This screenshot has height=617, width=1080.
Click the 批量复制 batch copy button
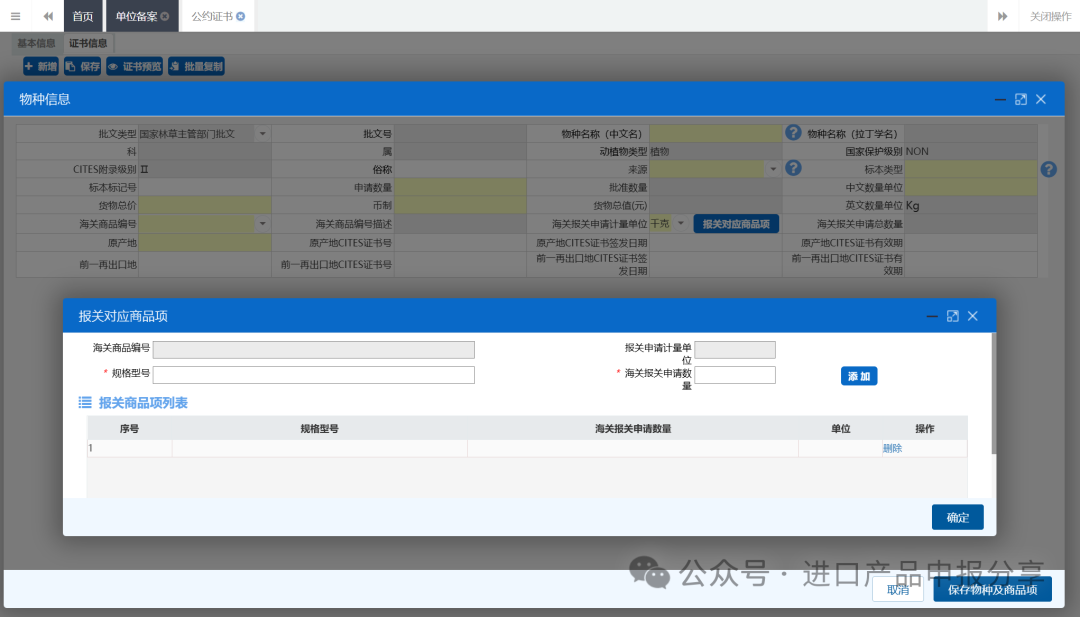pyautogui.click(x=196, y=65)
